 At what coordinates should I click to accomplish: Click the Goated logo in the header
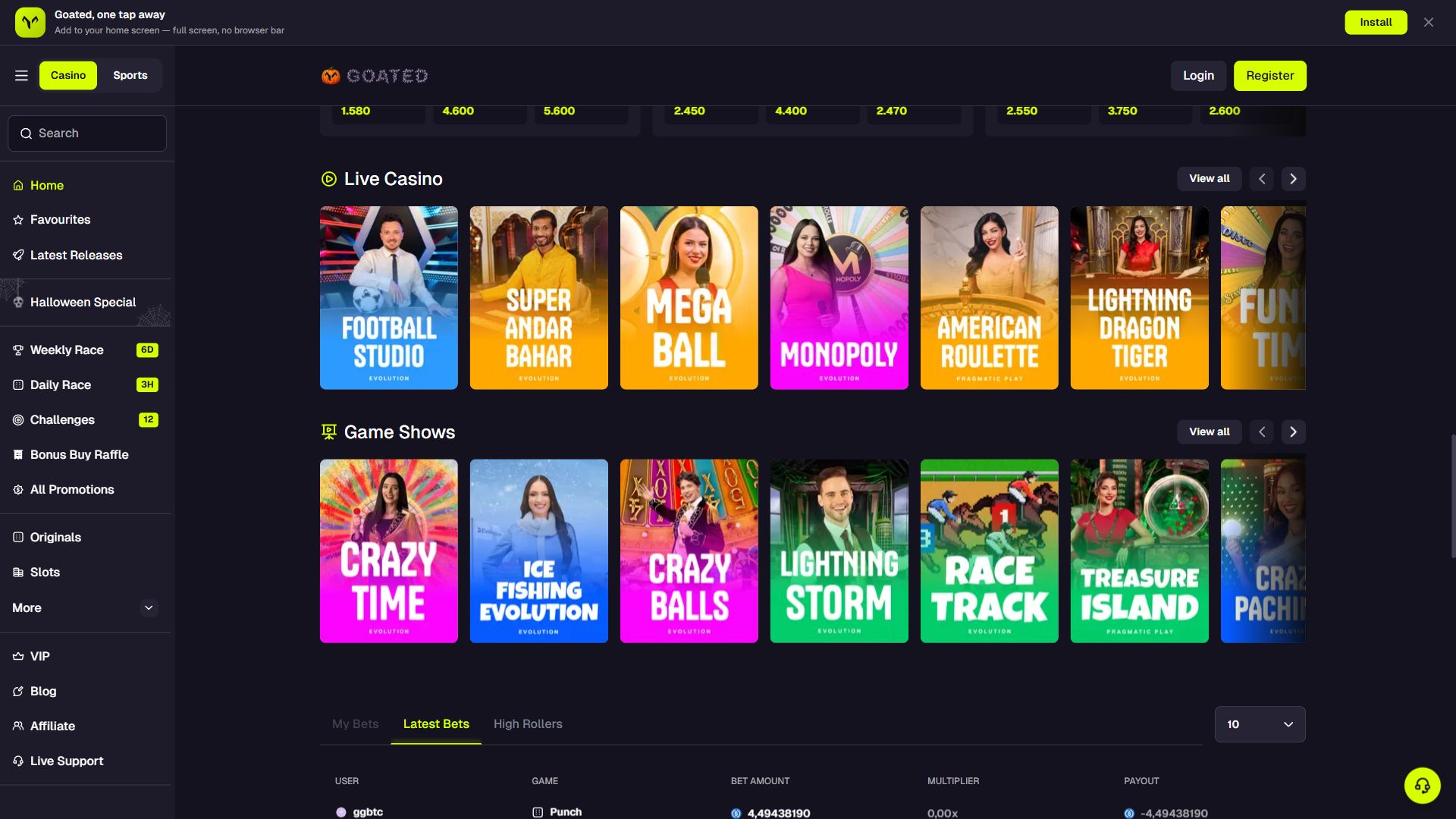(375, 76)
